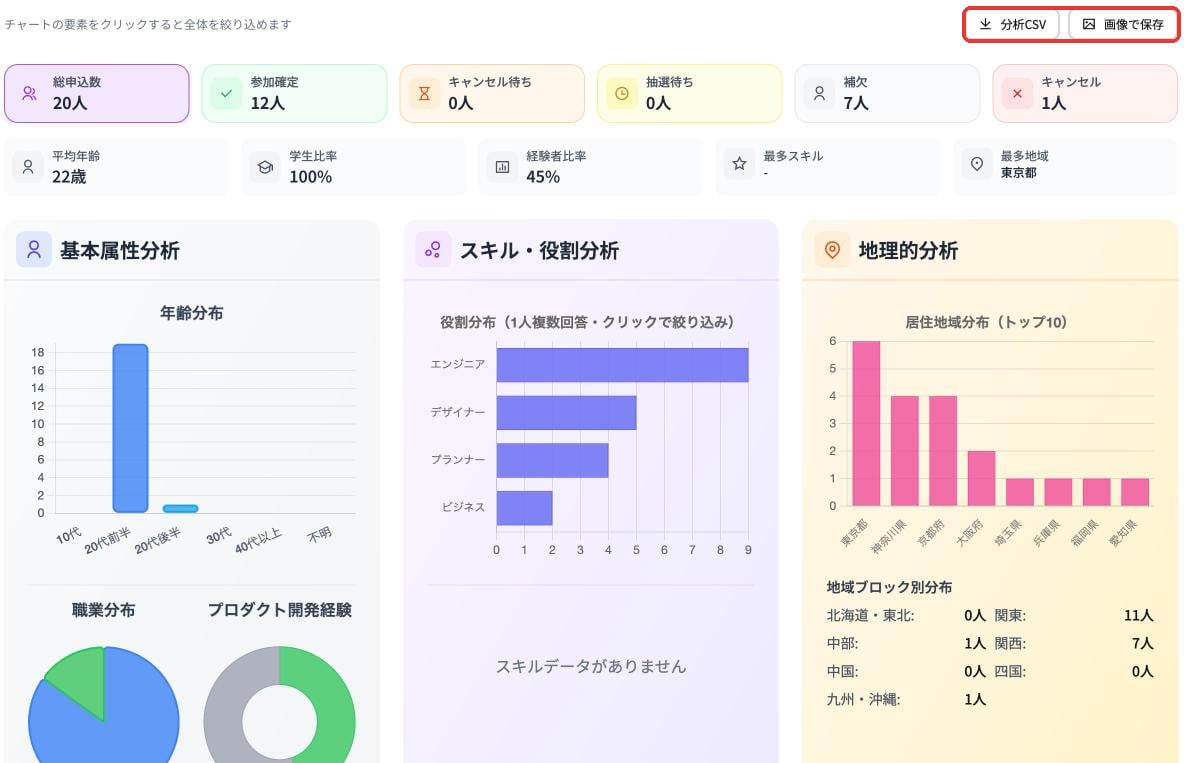Click the 神奈川県 bar in 居住地域分布
Viewport: 1184px width, 763px height.
tap(905, 451)
